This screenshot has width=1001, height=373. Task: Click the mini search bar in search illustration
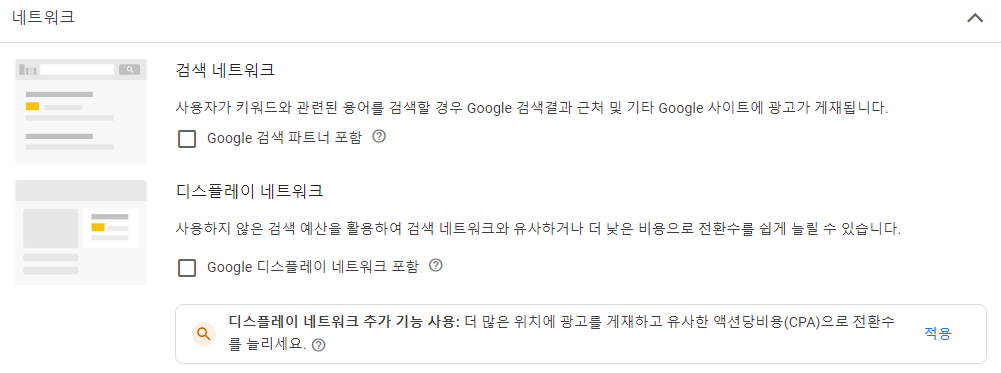pyautogui.click(x=77, y=69)
